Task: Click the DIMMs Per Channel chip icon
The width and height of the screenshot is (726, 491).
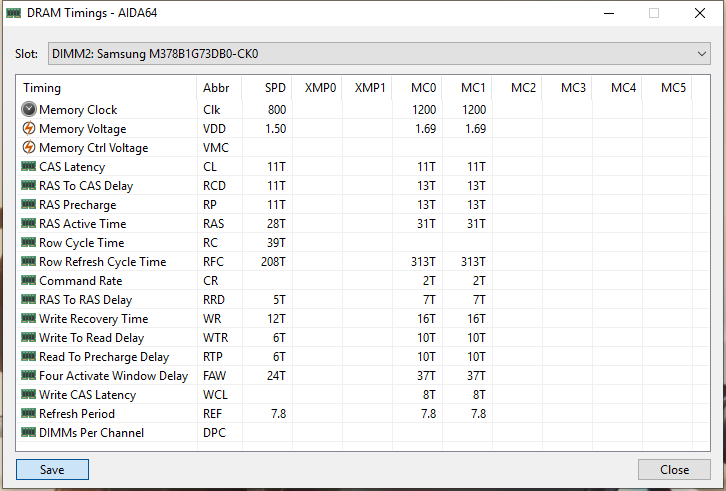Action: click(29, 432)
